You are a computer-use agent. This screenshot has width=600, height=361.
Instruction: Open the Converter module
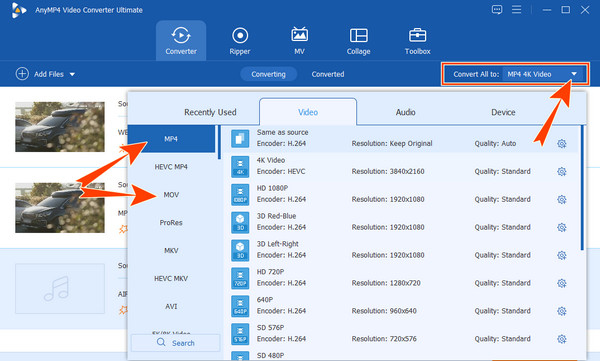[181, 41]
